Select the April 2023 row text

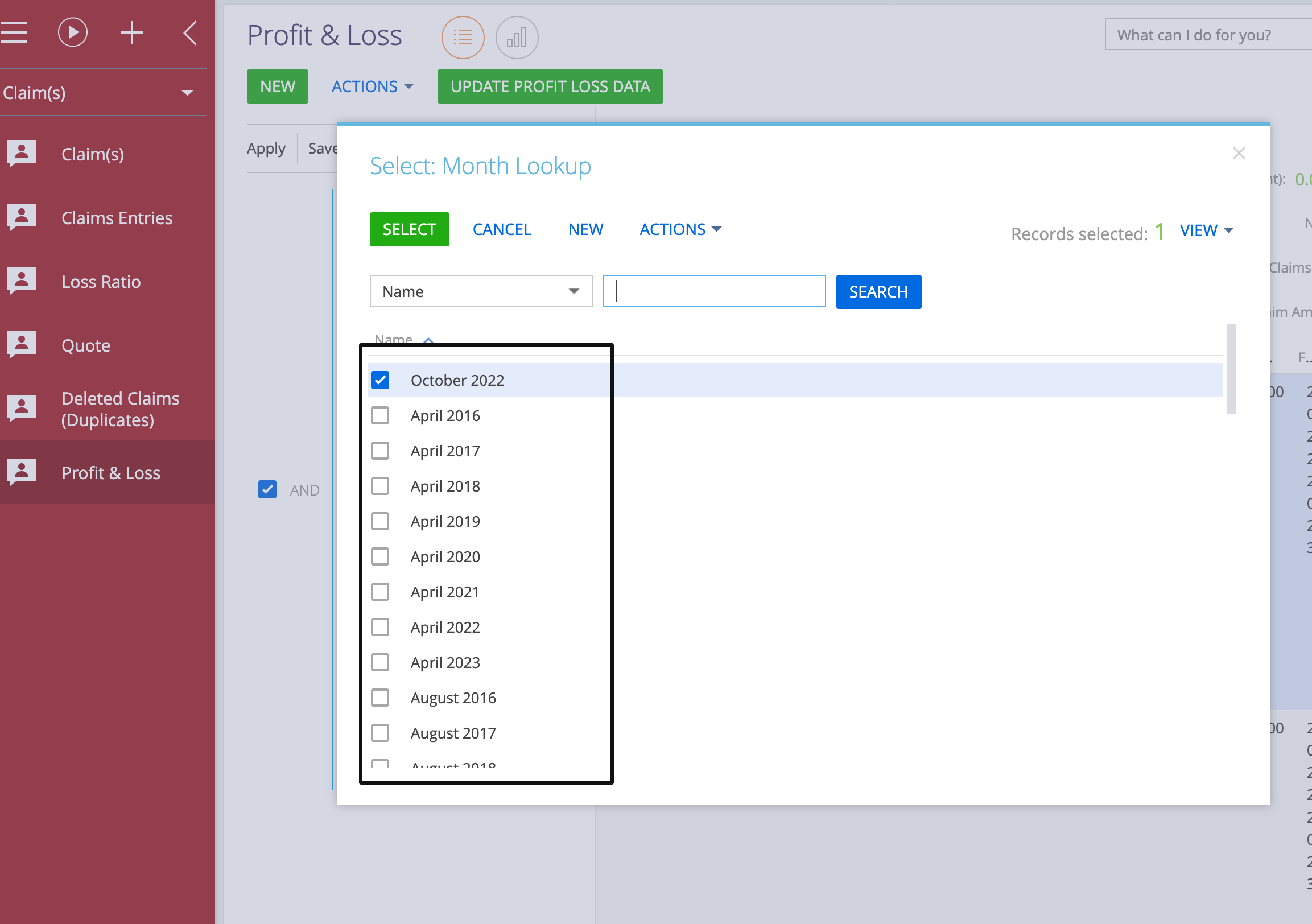pyautogui.click(x=445, y=663)
